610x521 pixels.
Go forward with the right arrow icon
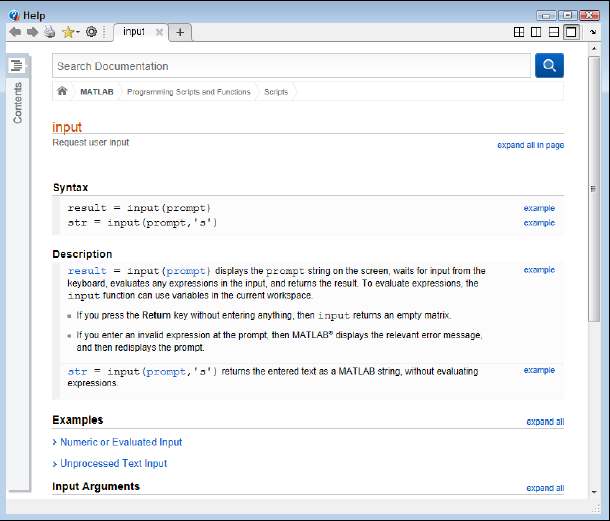33,32
